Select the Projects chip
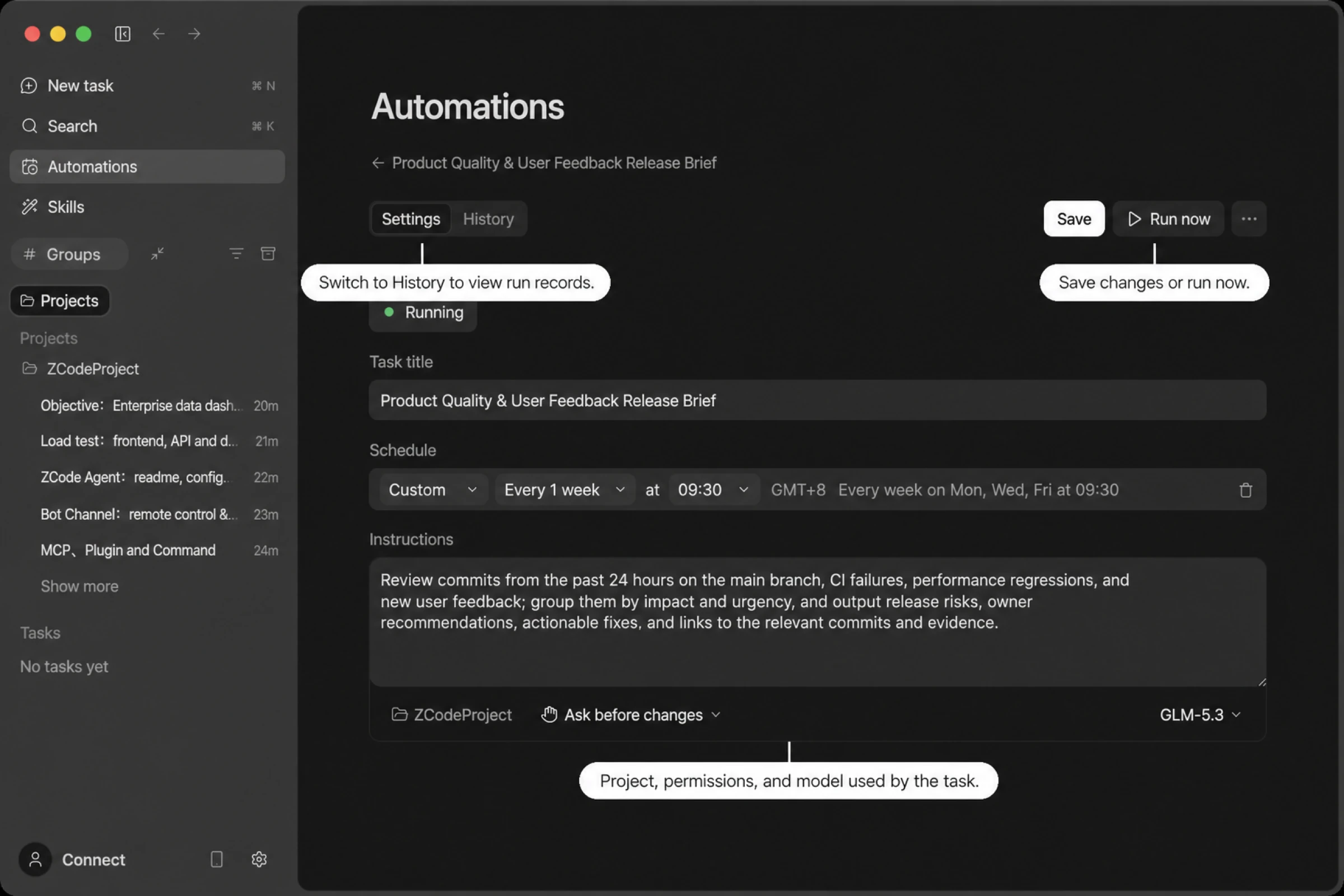Screen dimensions: 1344x896 click(59, 301)
